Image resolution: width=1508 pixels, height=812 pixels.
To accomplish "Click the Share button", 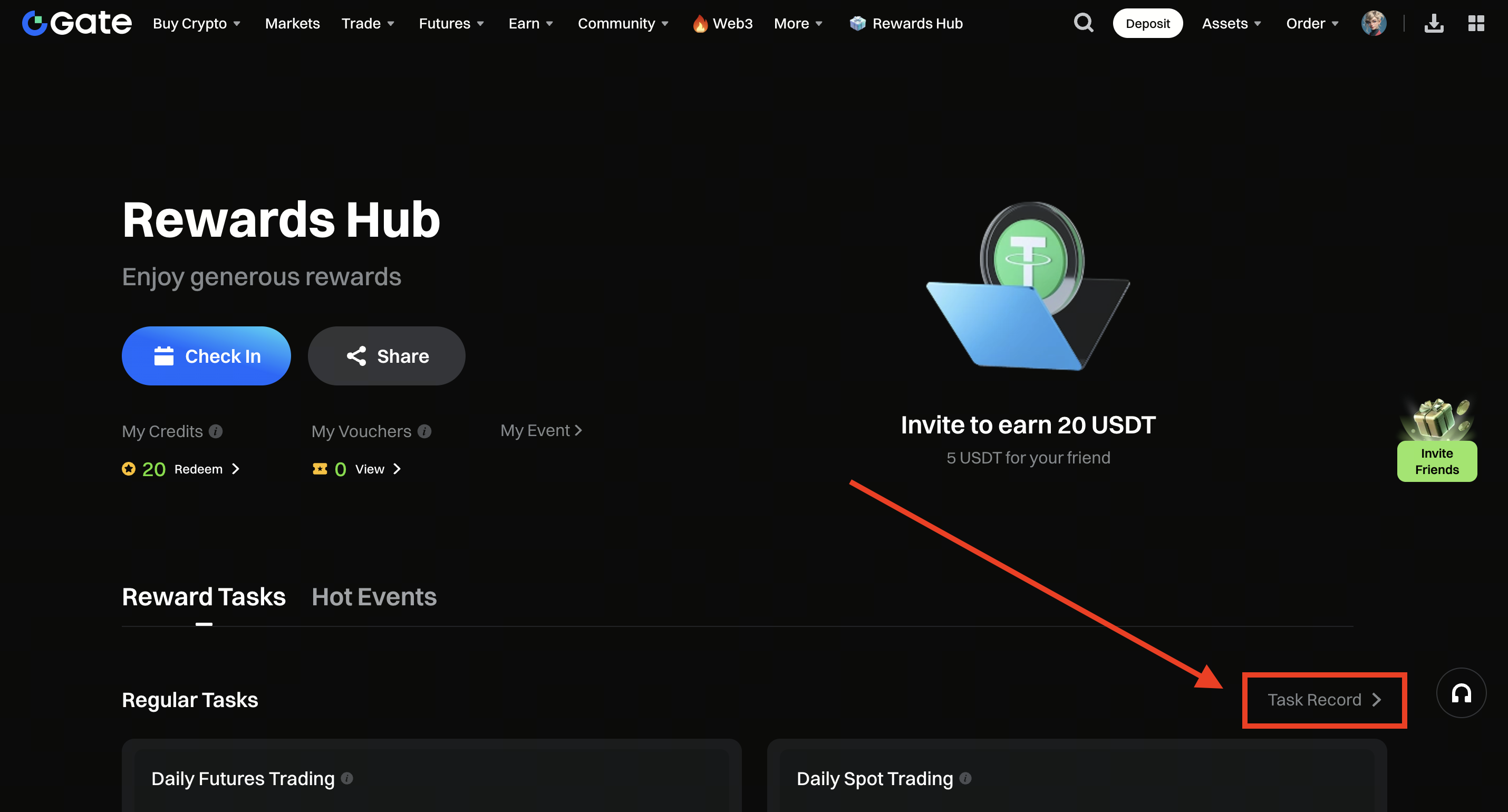I will coord(386,356).
